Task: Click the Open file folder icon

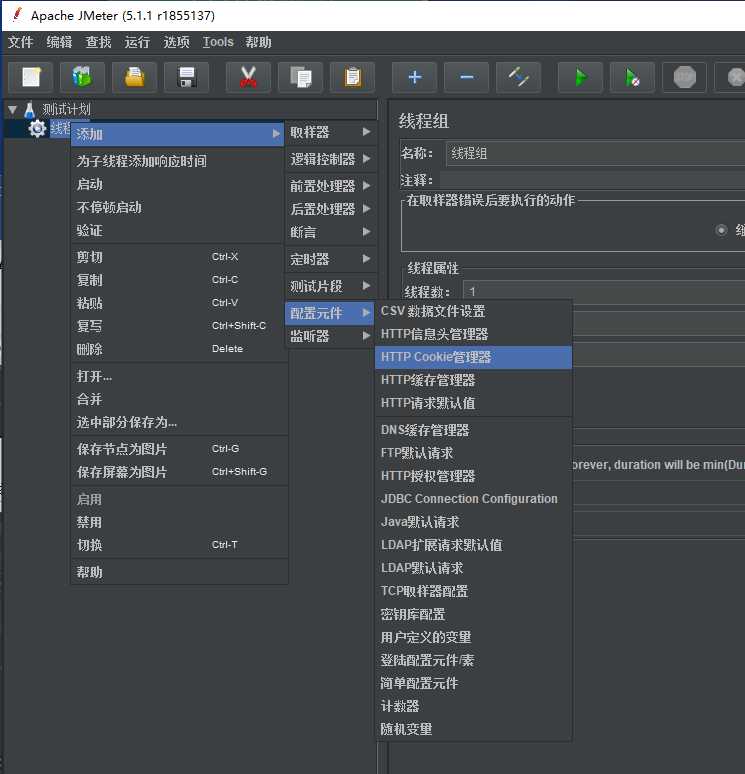Action: pos(134,77)
